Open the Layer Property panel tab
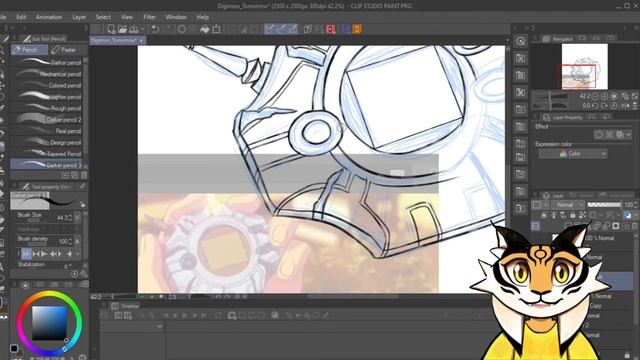640x360 pixels. [563, 117]
